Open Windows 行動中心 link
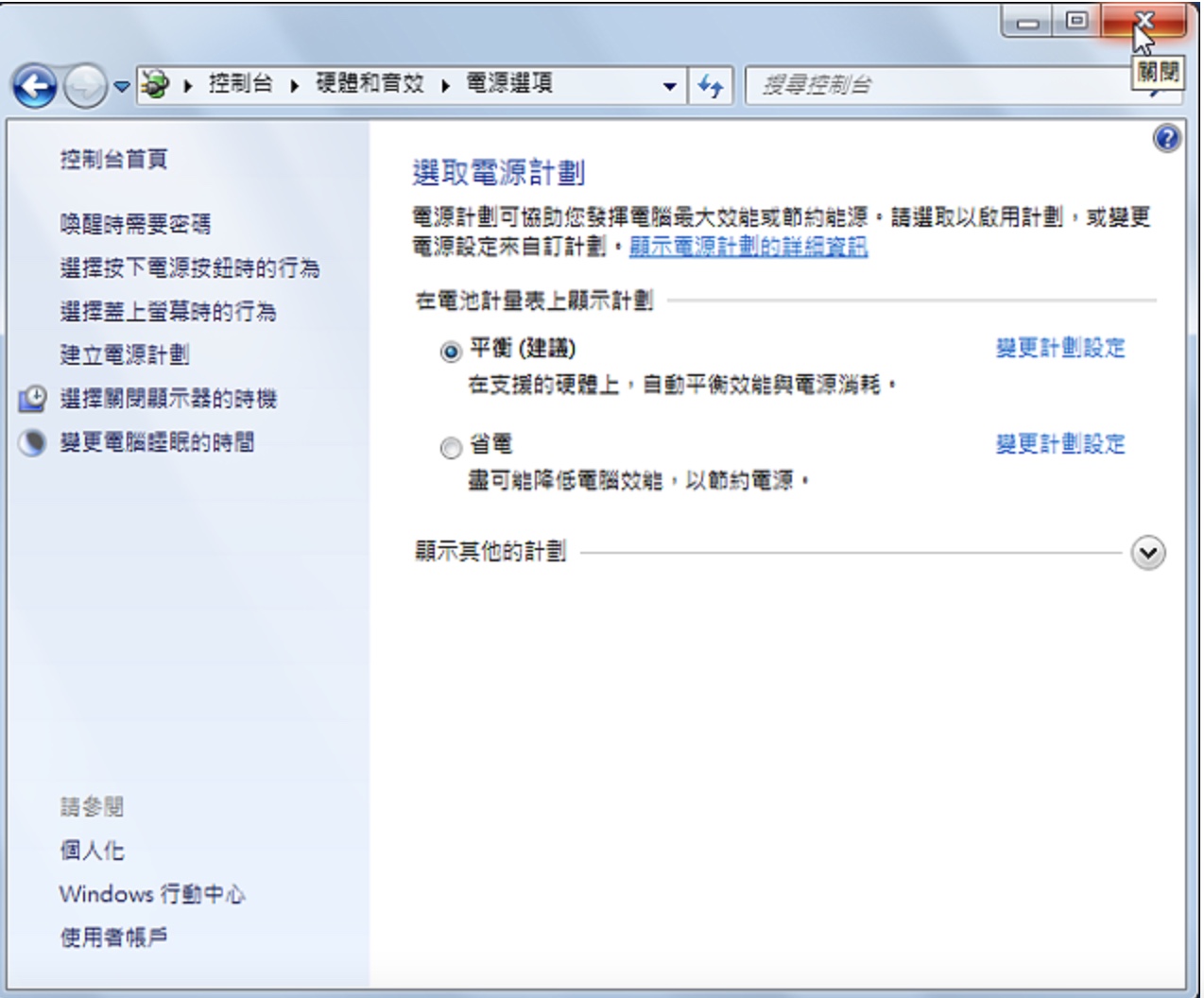The image size is (1204, 998). coord(152,893)
